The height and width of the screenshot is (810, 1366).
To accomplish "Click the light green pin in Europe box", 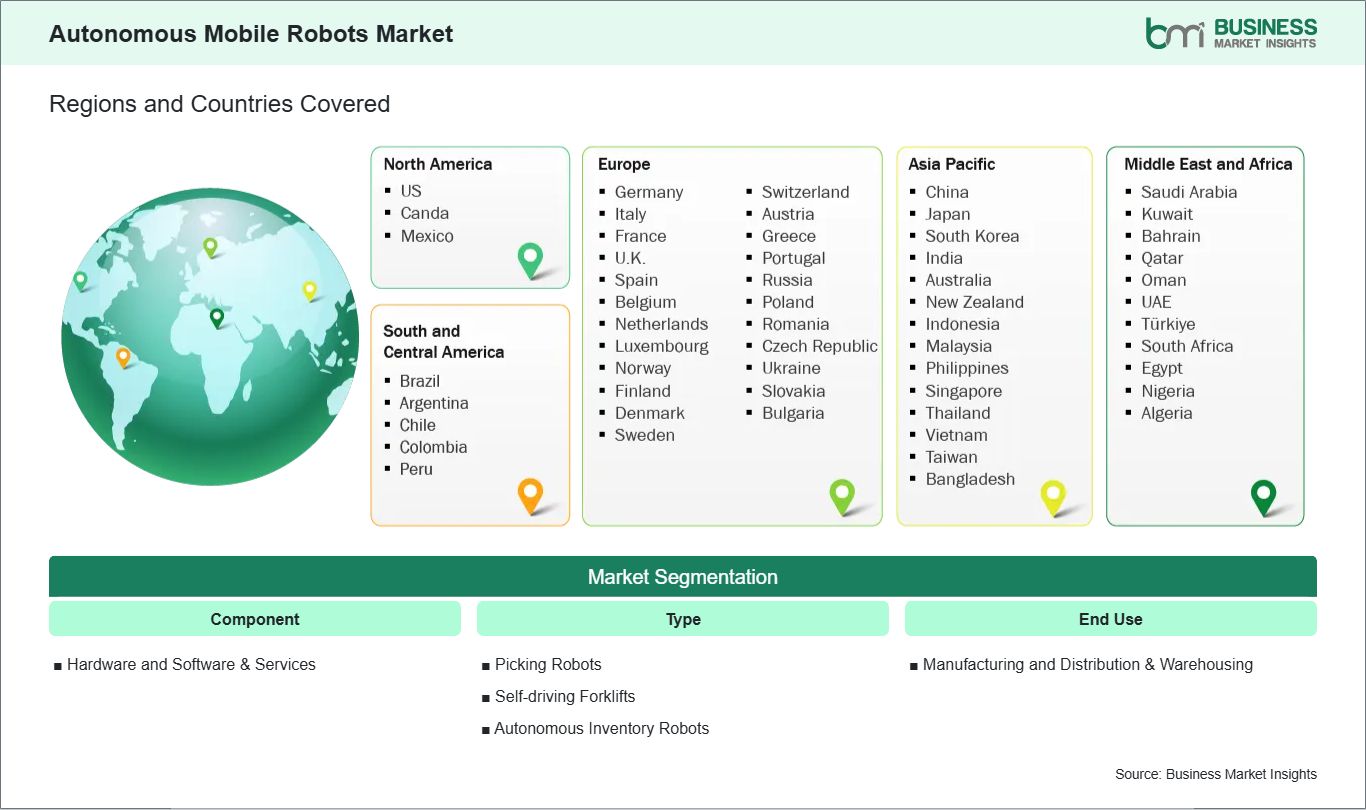I will click(x=842, y=495).
